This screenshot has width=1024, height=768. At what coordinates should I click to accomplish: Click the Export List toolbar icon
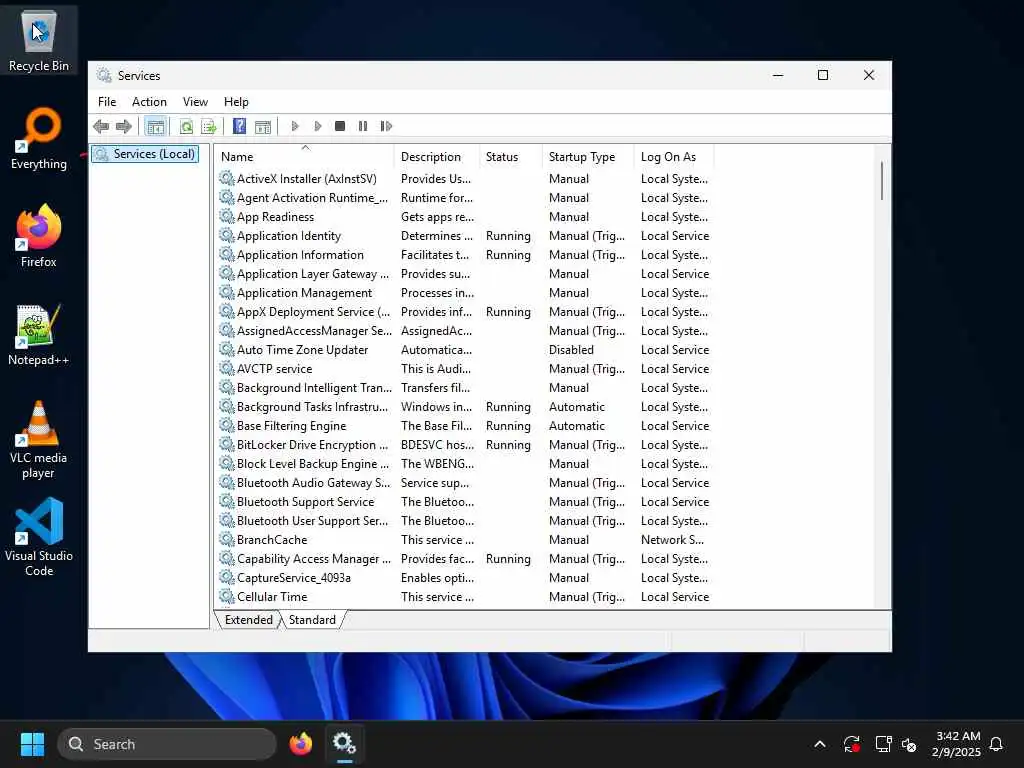208,126
